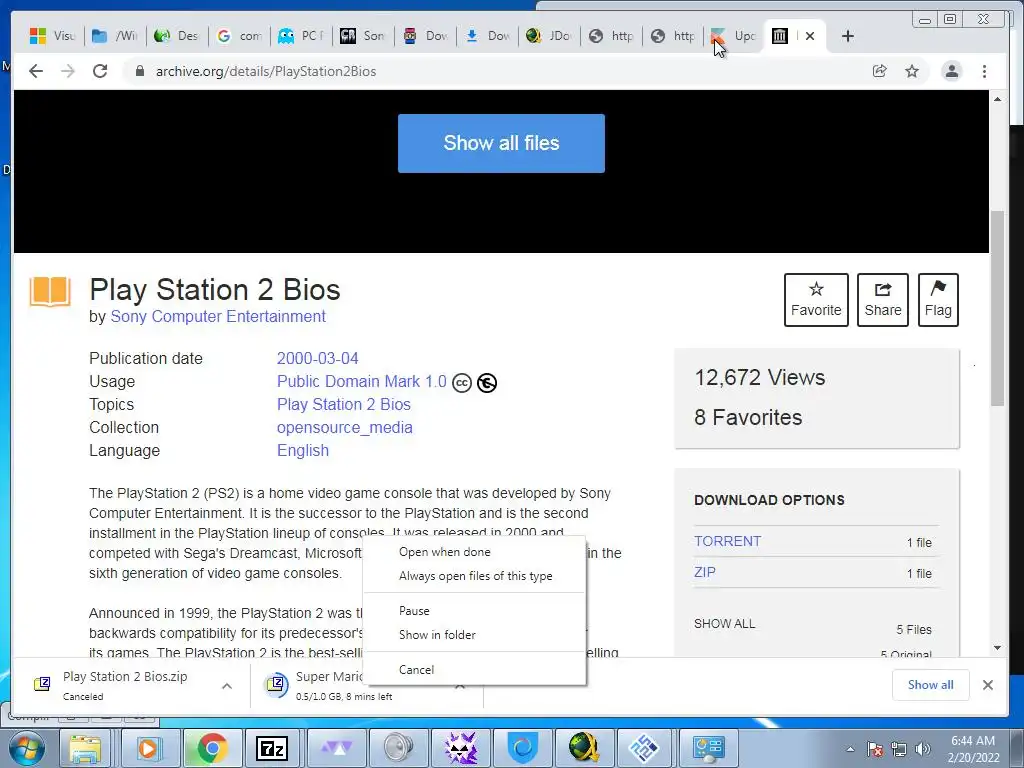This screenshot has height=768, width=1024.
Task: Switch to the Son tab
Action: (x=363, y=36)
